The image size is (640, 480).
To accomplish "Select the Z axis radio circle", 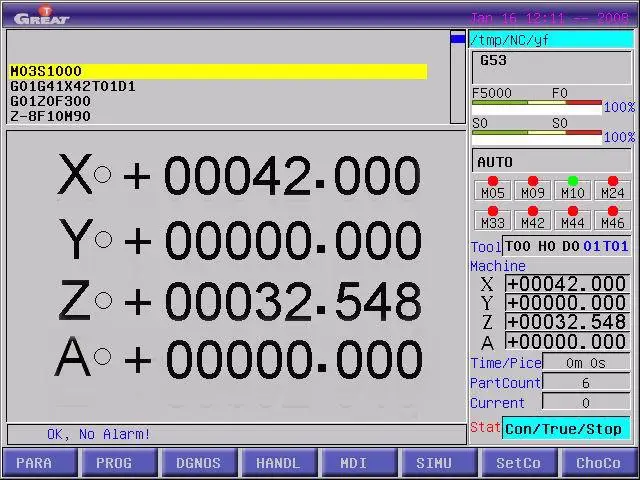I will click(x=103, y=300).
